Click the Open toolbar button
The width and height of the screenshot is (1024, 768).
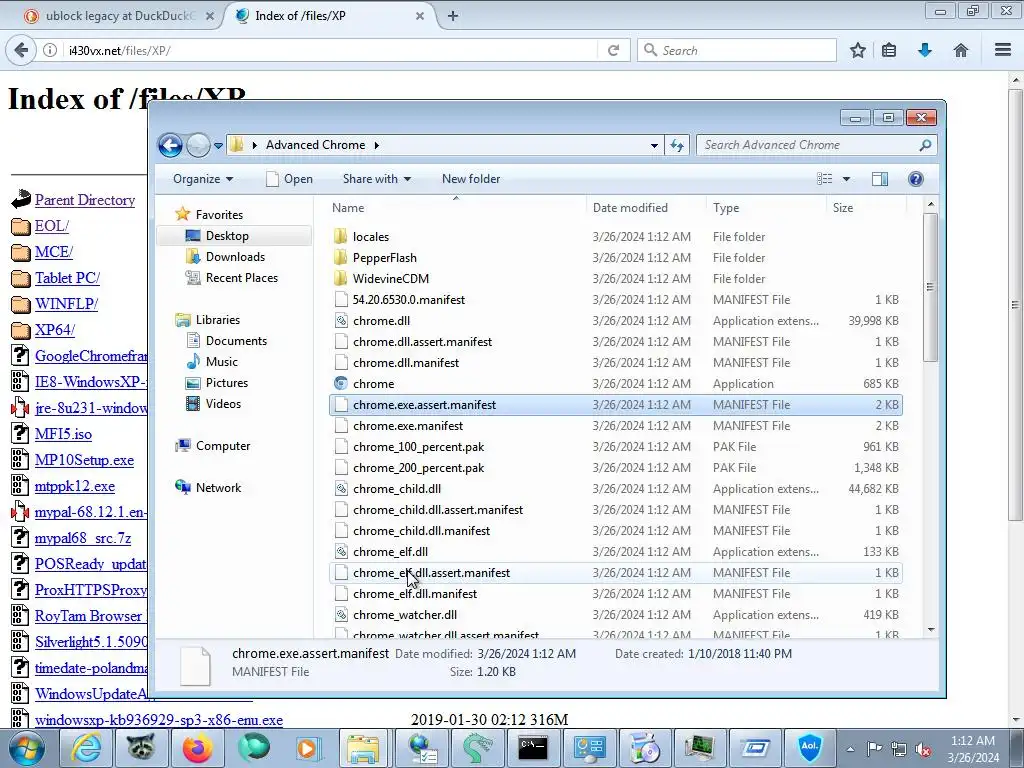click(289, 179)
